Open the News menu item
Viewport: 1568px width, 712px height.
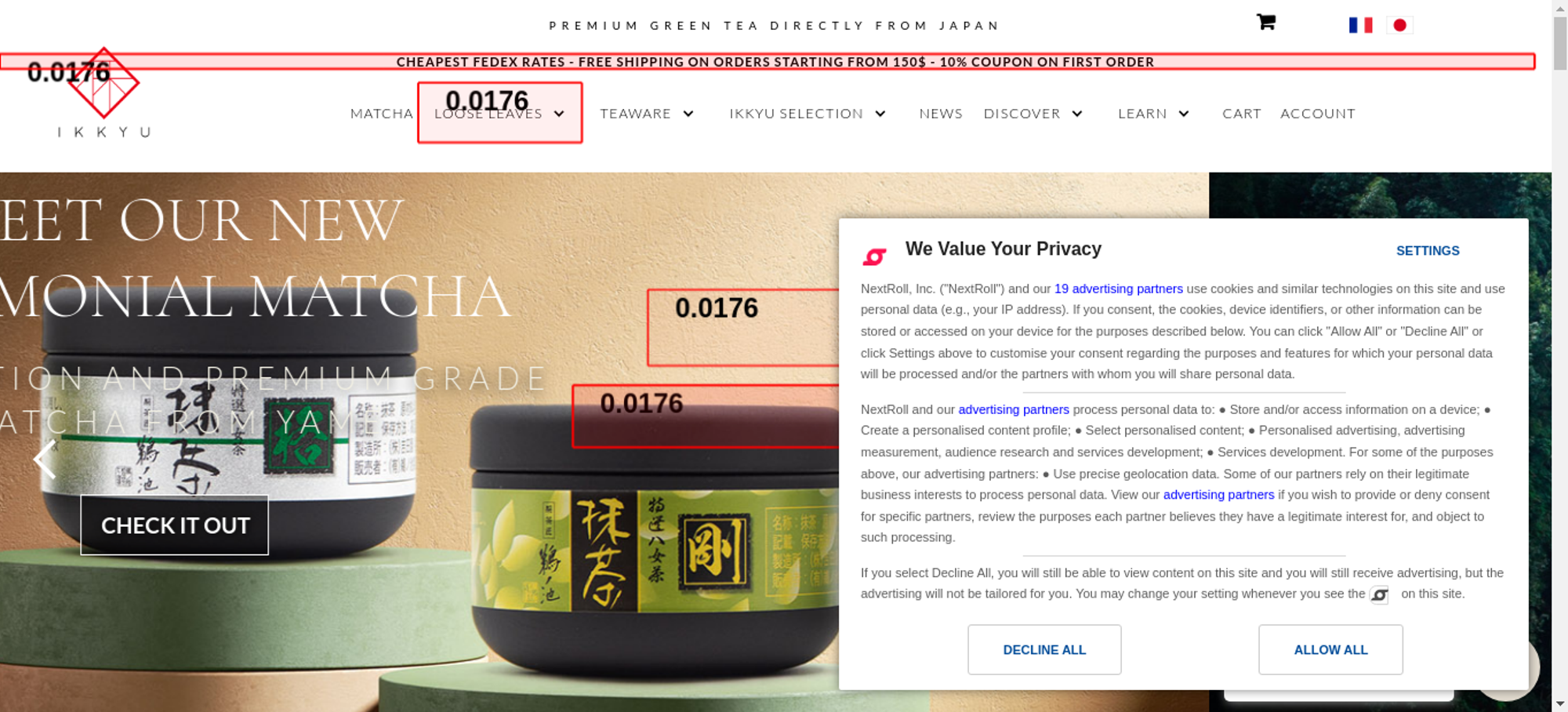941,114
